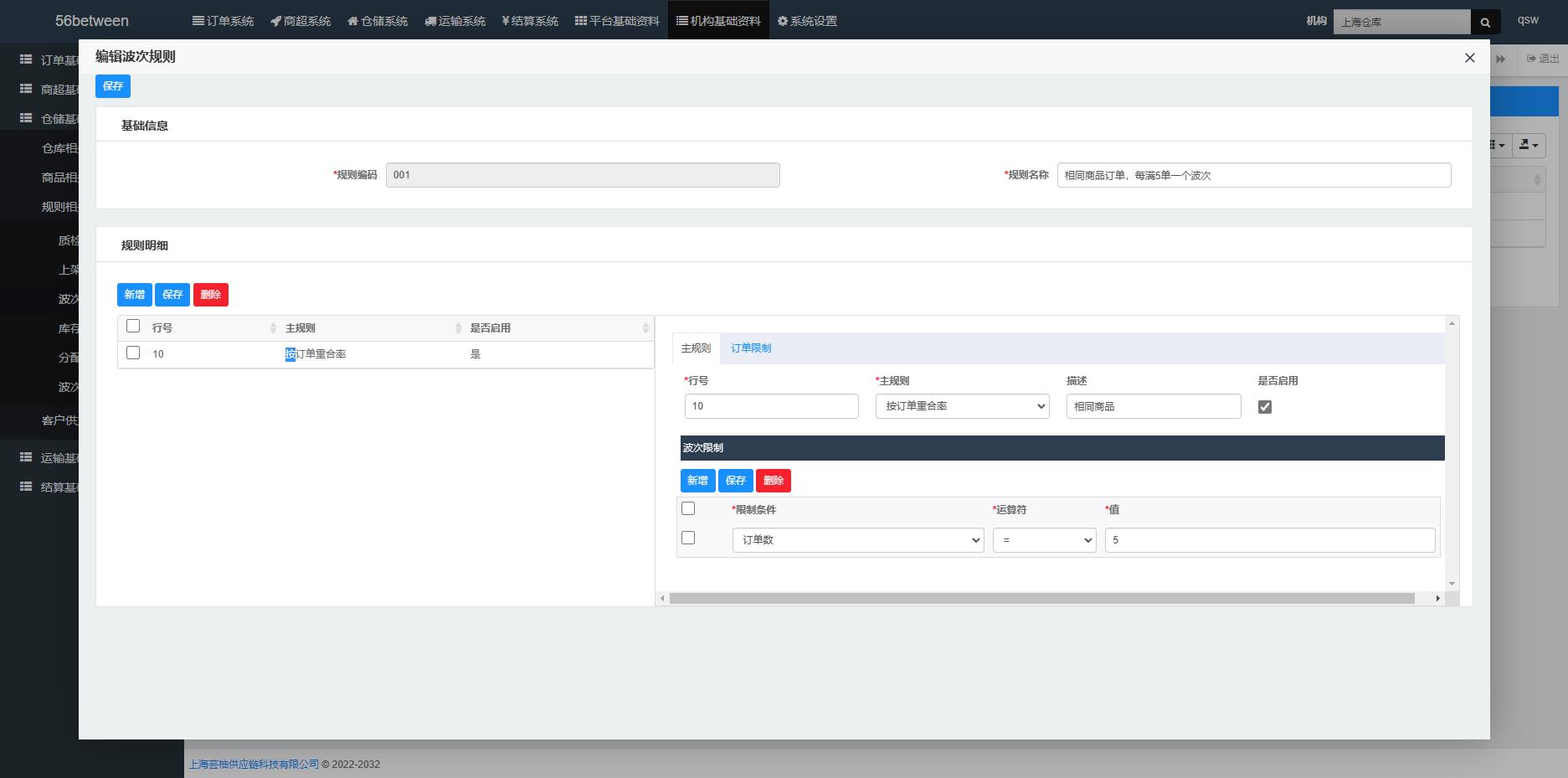Click the 行号 input with value 10
Image resolution: width=1568 pixels, height=778 pixels.
coord(772,406)
